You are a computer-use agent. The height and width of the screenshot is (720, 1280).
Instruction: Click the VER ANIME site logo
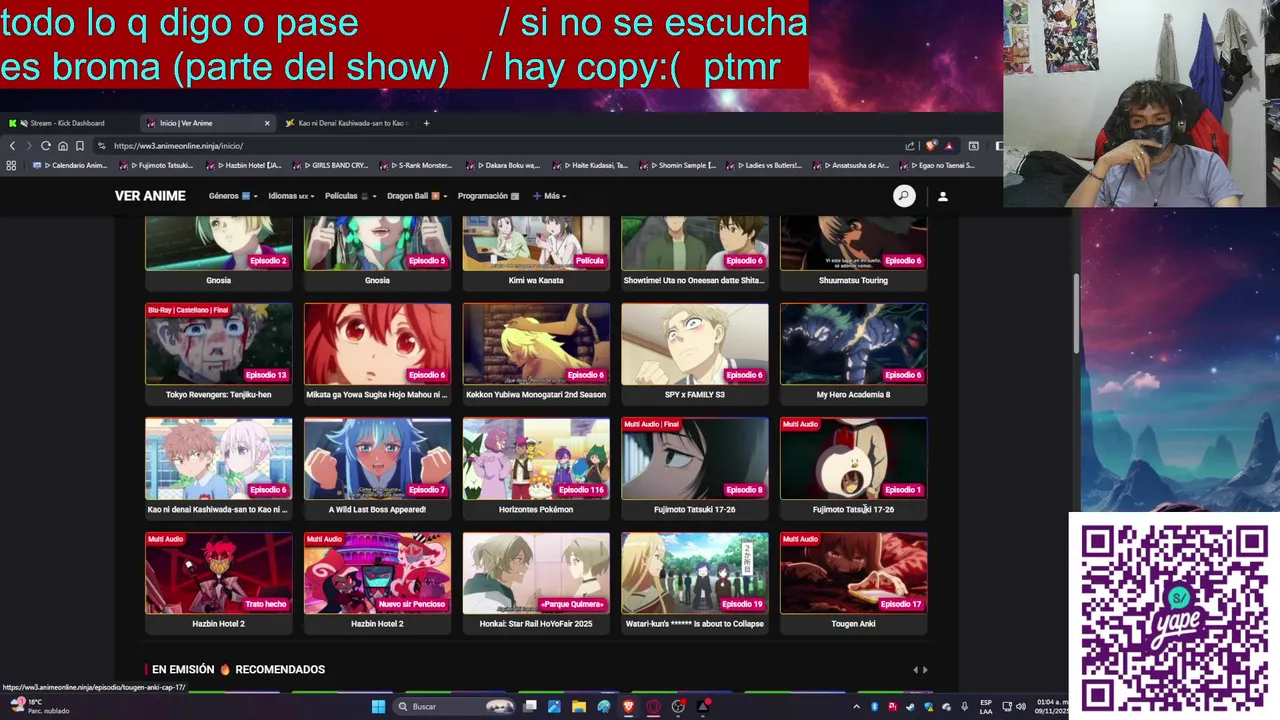pyautogui.click(x=150, y=196)
